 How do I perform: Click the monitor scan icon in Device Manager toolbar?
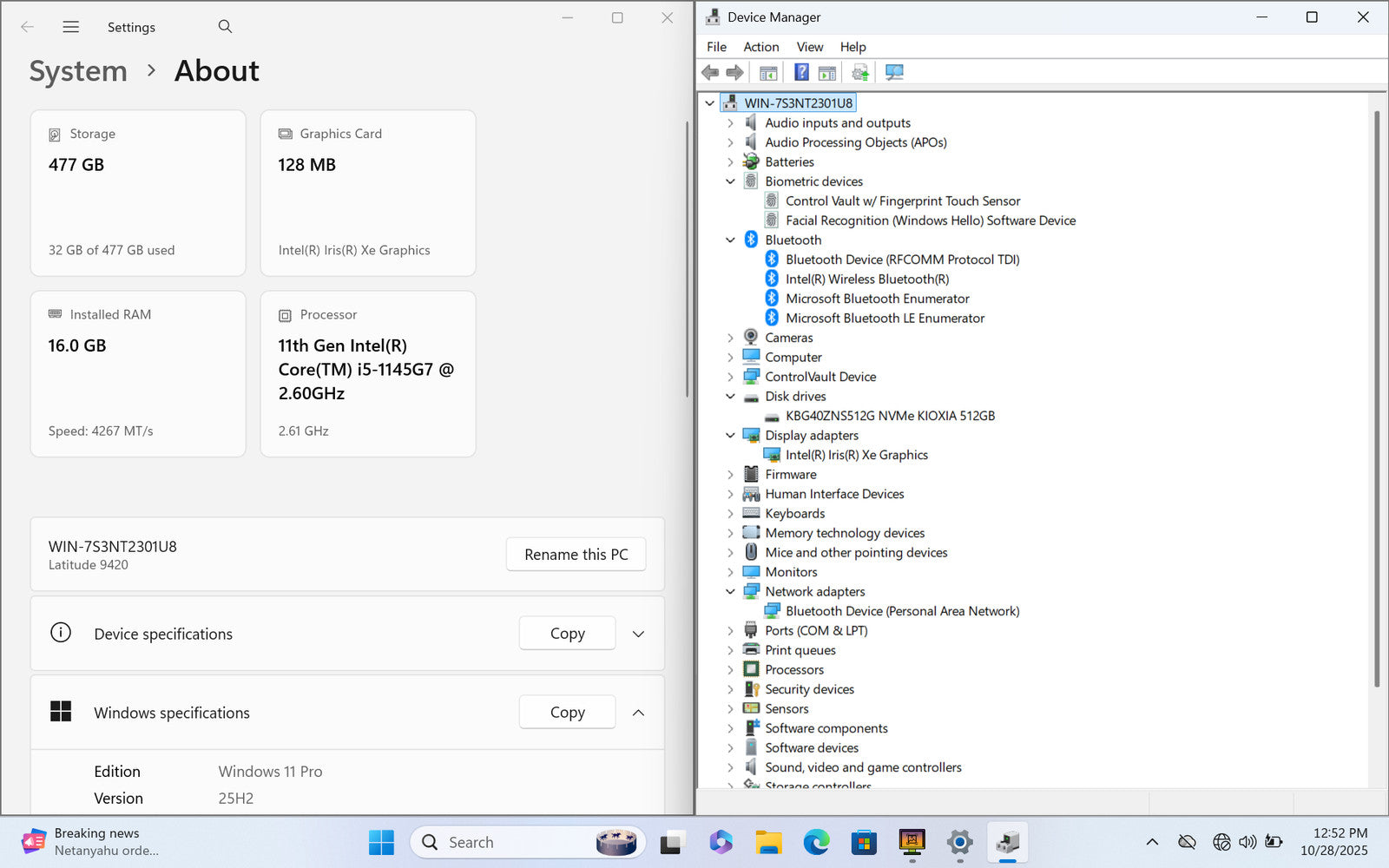pyautogui.click(x=894, y=72)
